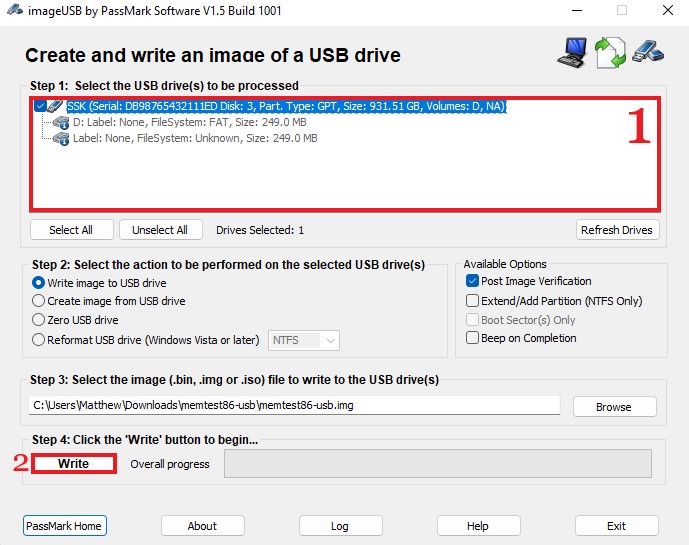Choose Create image from USB drive option
The width and height of the screenshot is (689, 545).
[x=109, y=301]
